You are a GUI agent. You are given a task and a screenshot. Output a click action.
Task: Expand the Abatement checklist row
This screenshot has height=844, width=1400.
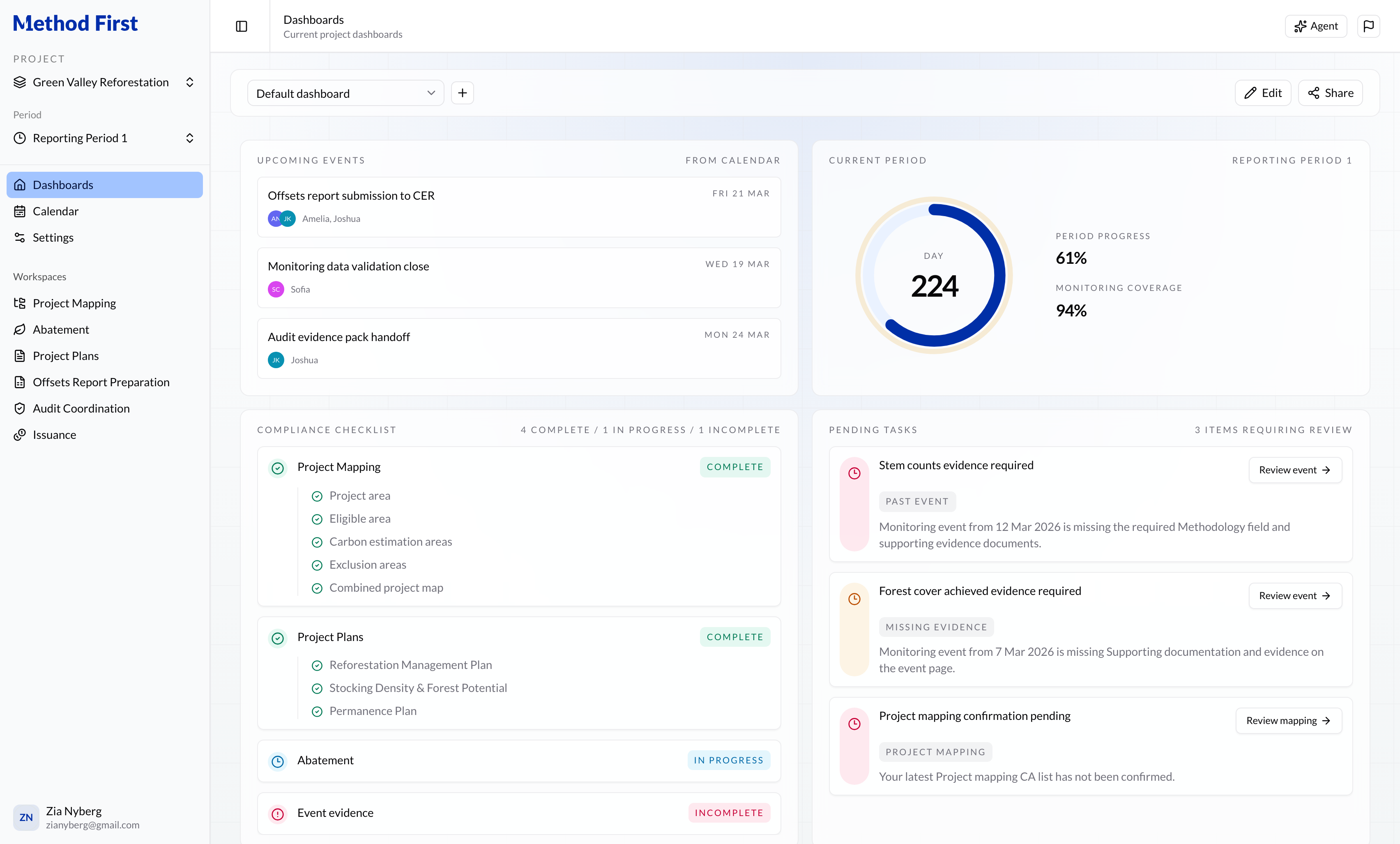[519, 761]
